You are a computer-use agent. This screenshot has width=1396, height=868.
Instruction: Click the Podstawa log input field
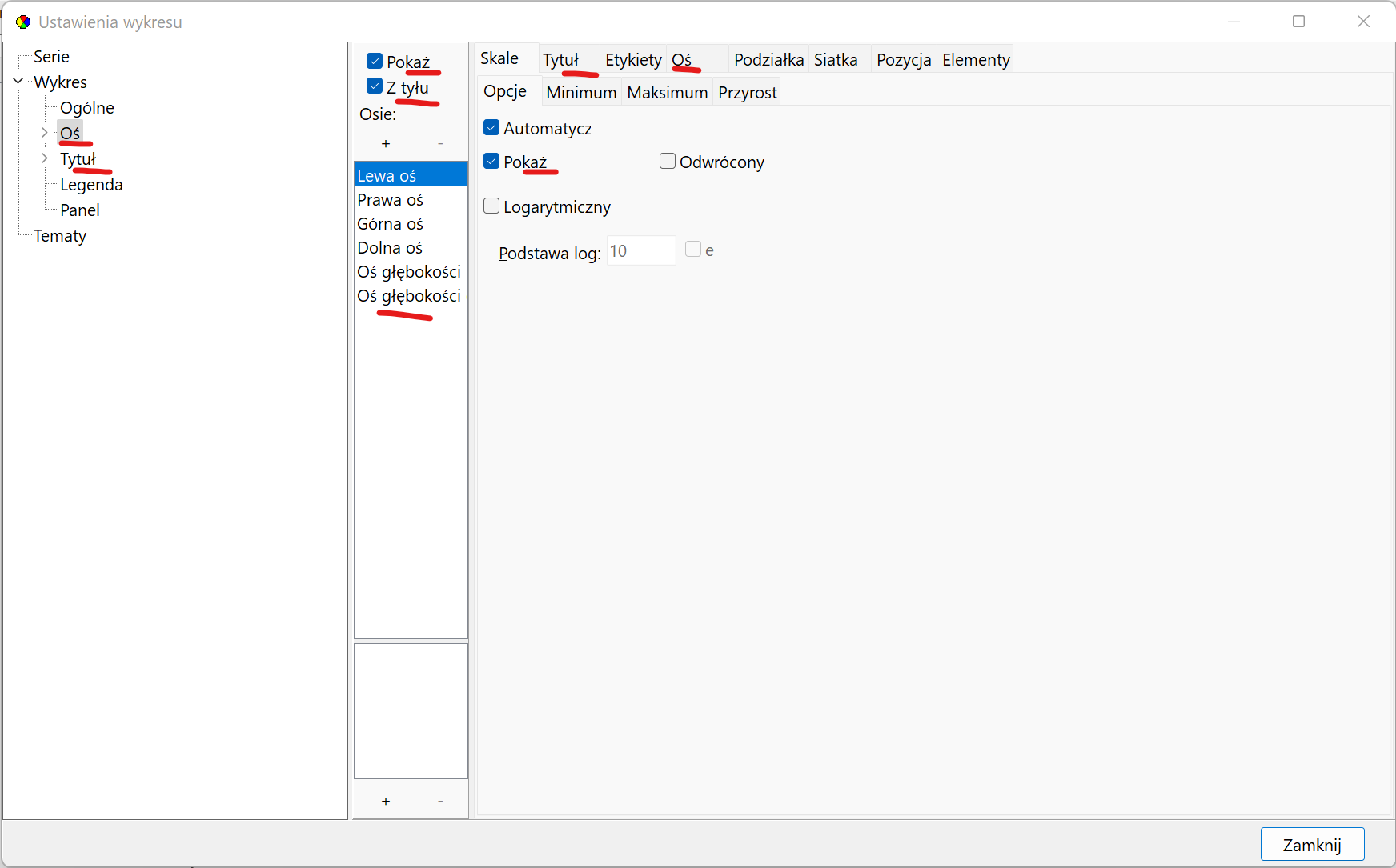[641, 251]
